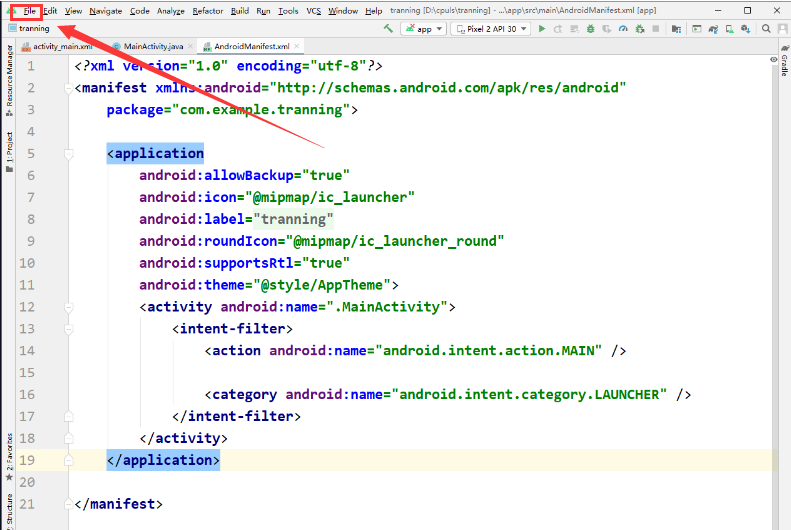Click the user account icon in toolbar
The width and height of the screenshot is (791, 530).
click(782, 29)
